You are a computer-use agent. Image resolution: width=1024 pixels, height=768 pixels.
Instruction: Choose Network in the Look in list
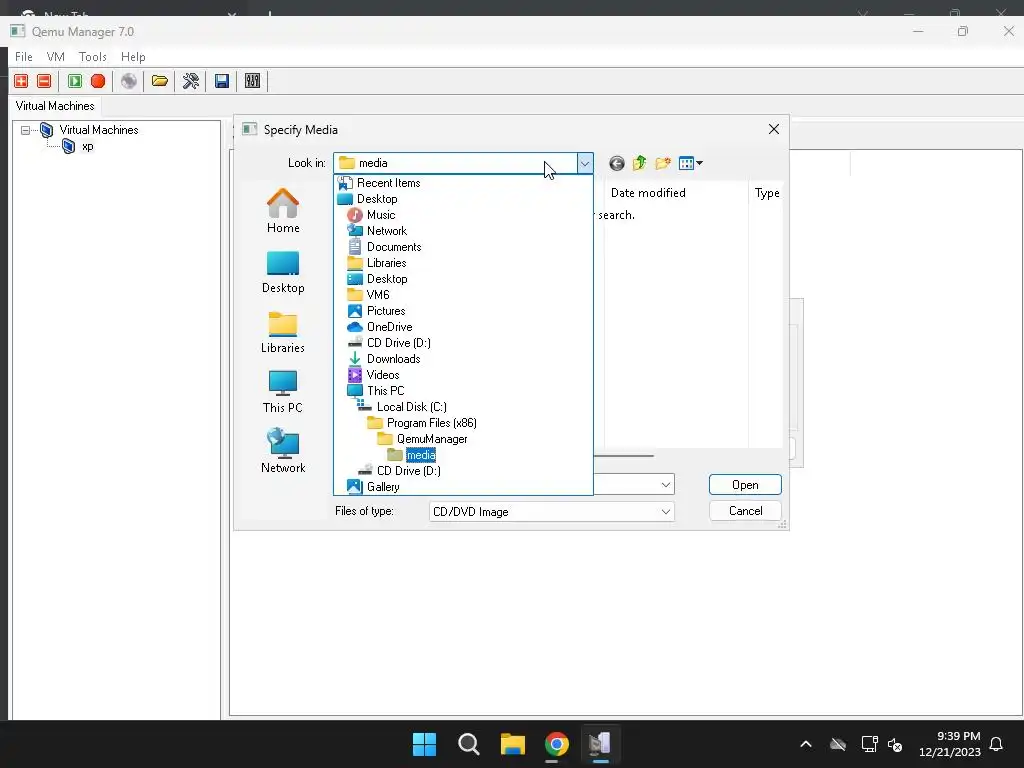pos(387,231)
